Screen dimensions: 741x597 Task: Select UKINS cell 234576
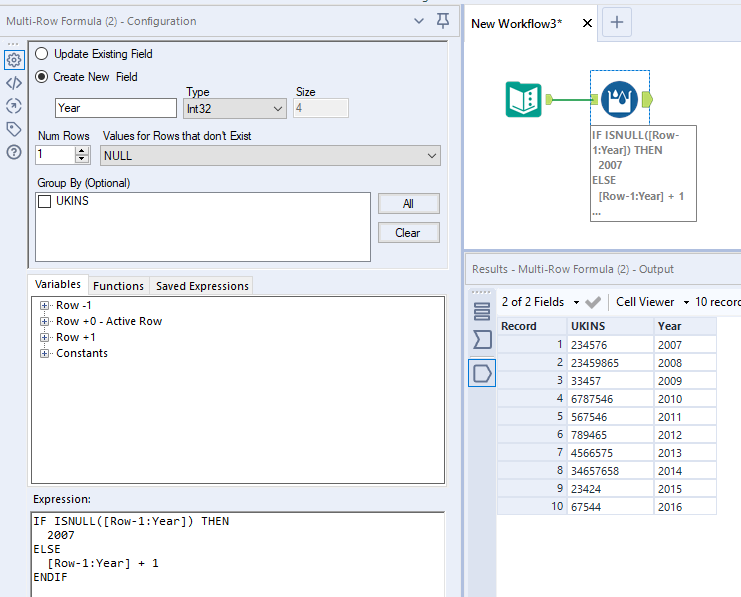(x=610, y=345)
